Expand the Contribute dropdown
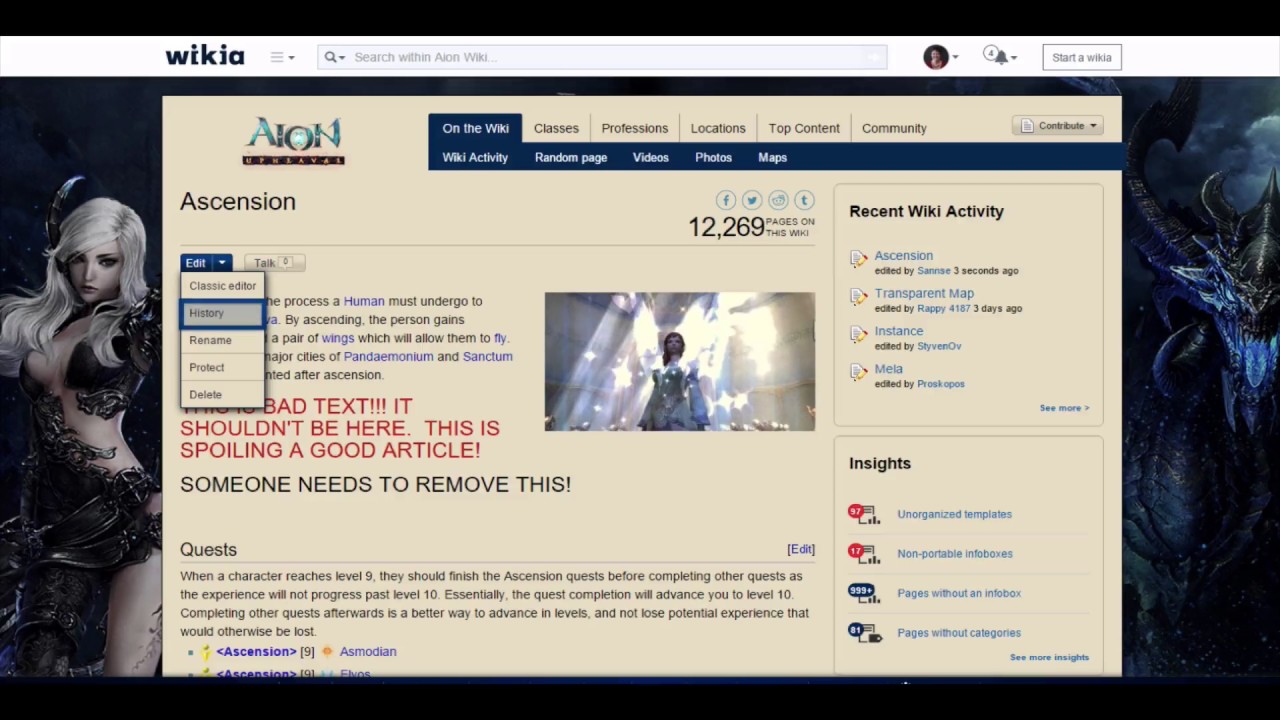Image resolution: width=1280 pixels, height=720 pixels. pos(1058,126)
